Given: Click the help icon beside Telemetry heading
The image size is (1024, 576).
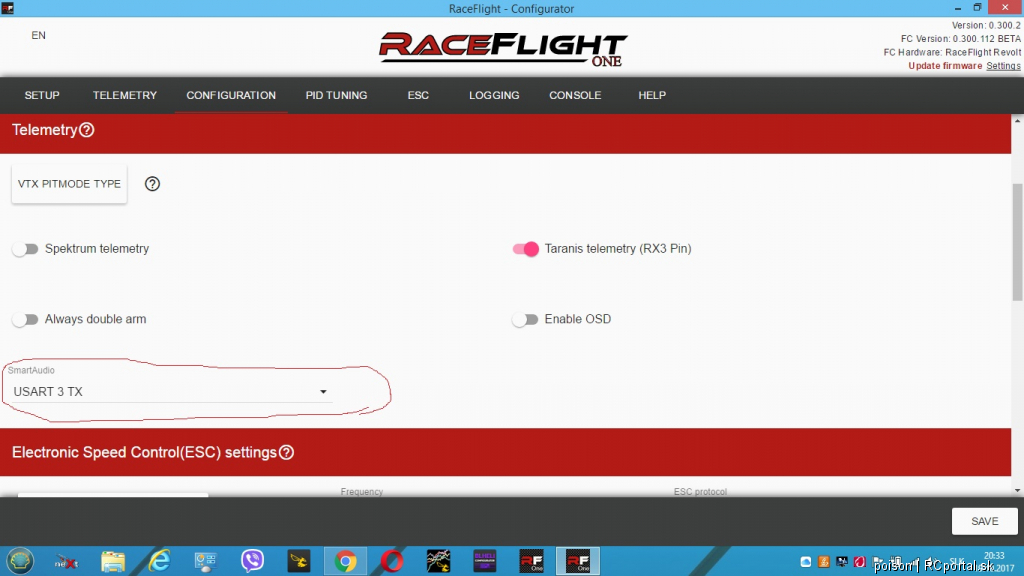Looking at the screenshot, I should point(86,130).
